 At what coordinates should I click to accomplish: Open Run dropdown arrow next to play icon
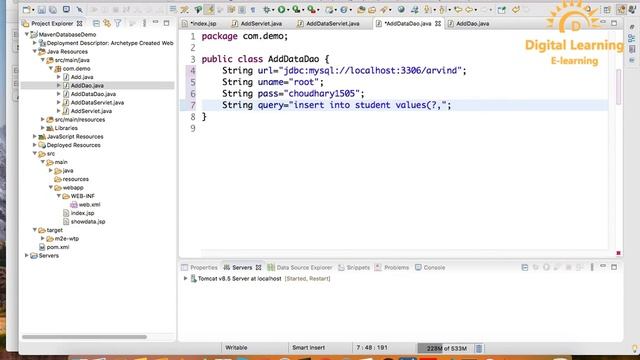click(288, 10)
